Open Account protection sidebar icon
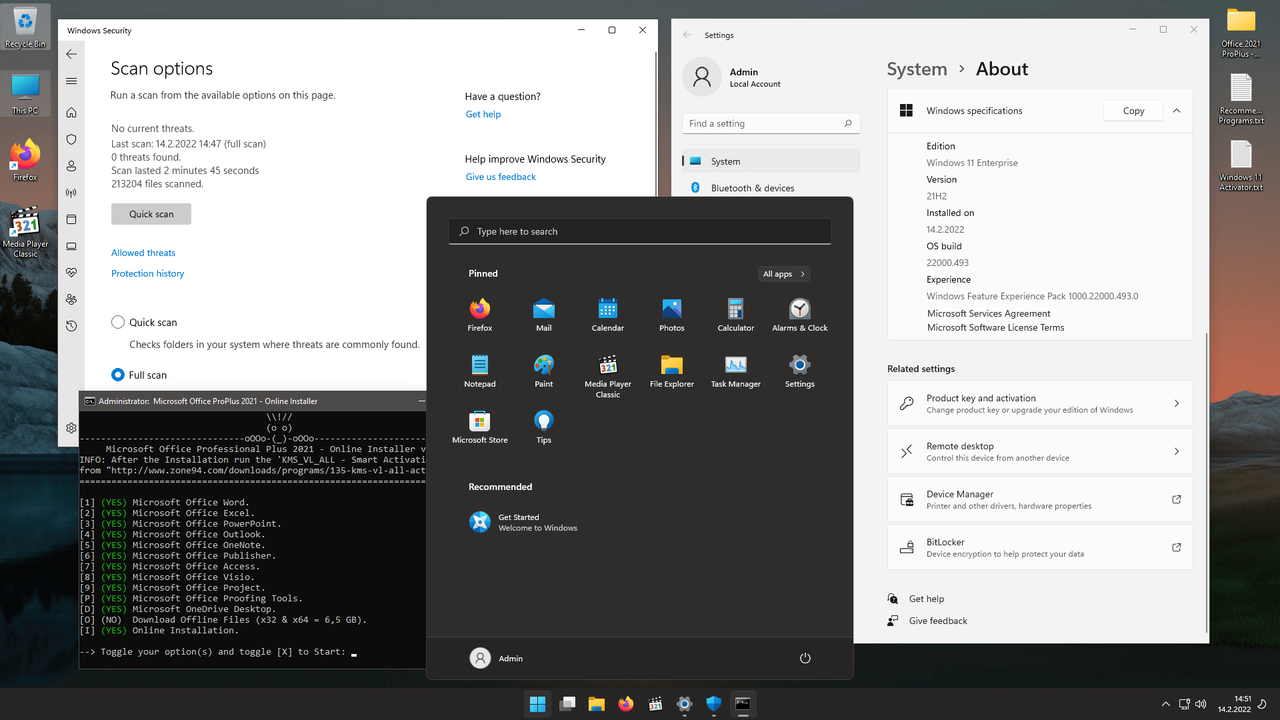 click(x=71, y=166)
